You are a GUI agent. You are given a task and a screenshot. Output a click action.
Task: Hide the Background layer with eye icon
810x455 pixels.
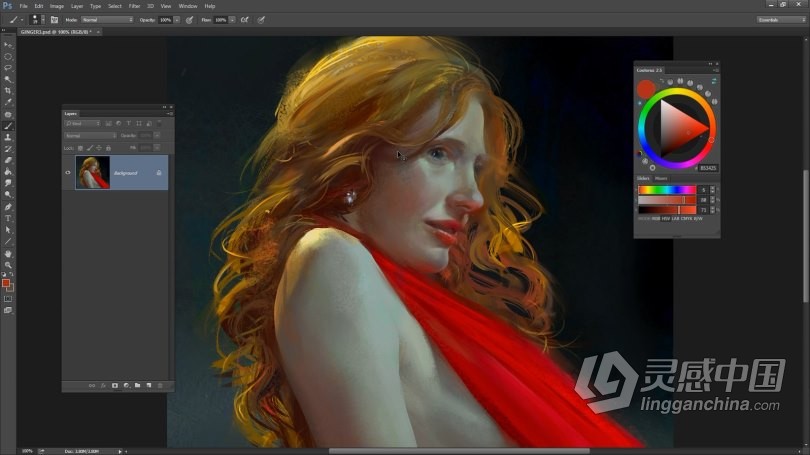coord(68,172)
